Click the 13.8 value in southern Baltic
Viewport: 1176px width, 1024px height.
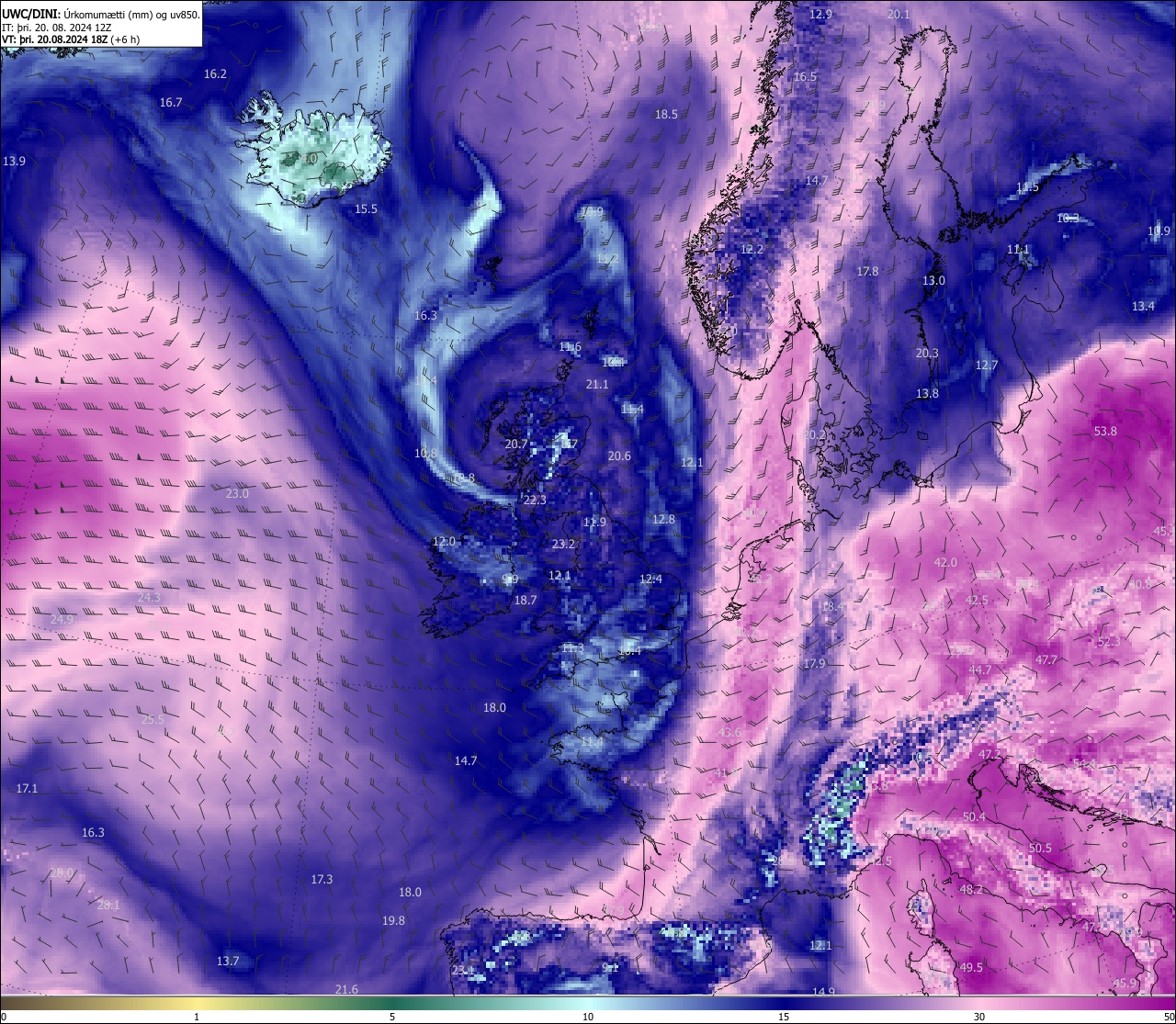coord(927,393)
